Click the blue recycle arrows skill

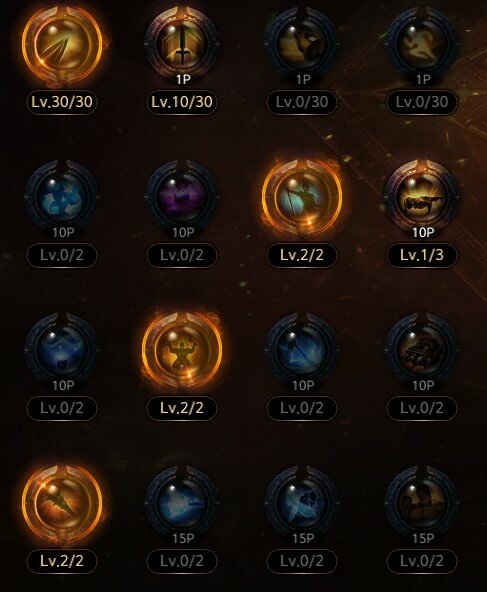[62, 197]
